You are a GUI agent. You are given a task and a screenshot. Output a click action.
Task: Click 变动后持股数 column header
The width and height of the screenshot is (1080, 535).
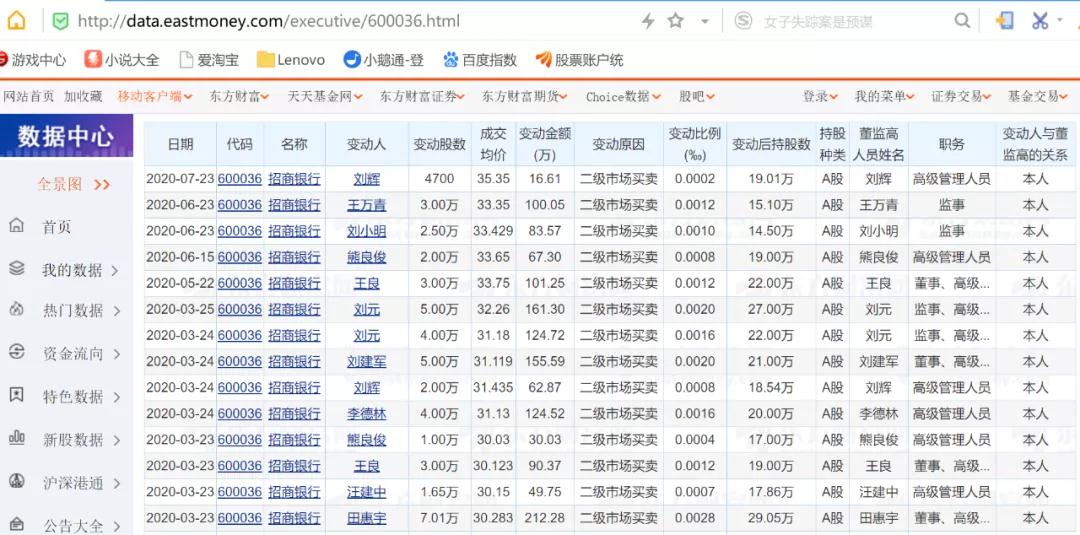771,144
